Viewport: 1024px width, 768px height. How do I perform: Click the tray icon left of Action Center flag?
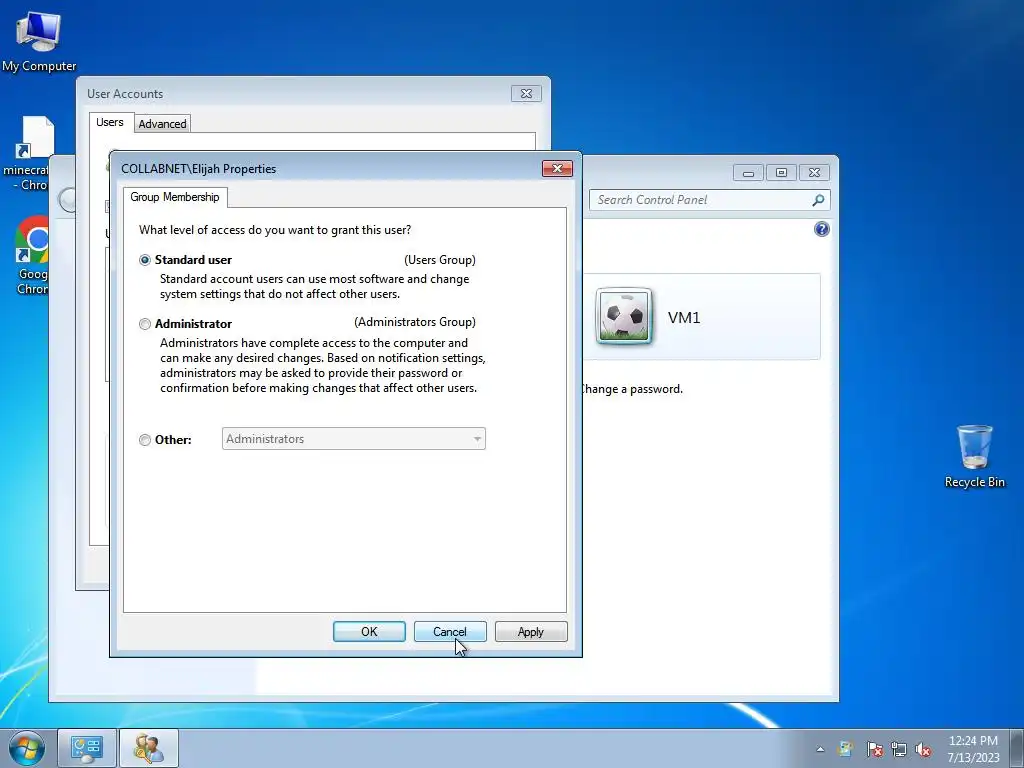846,749
